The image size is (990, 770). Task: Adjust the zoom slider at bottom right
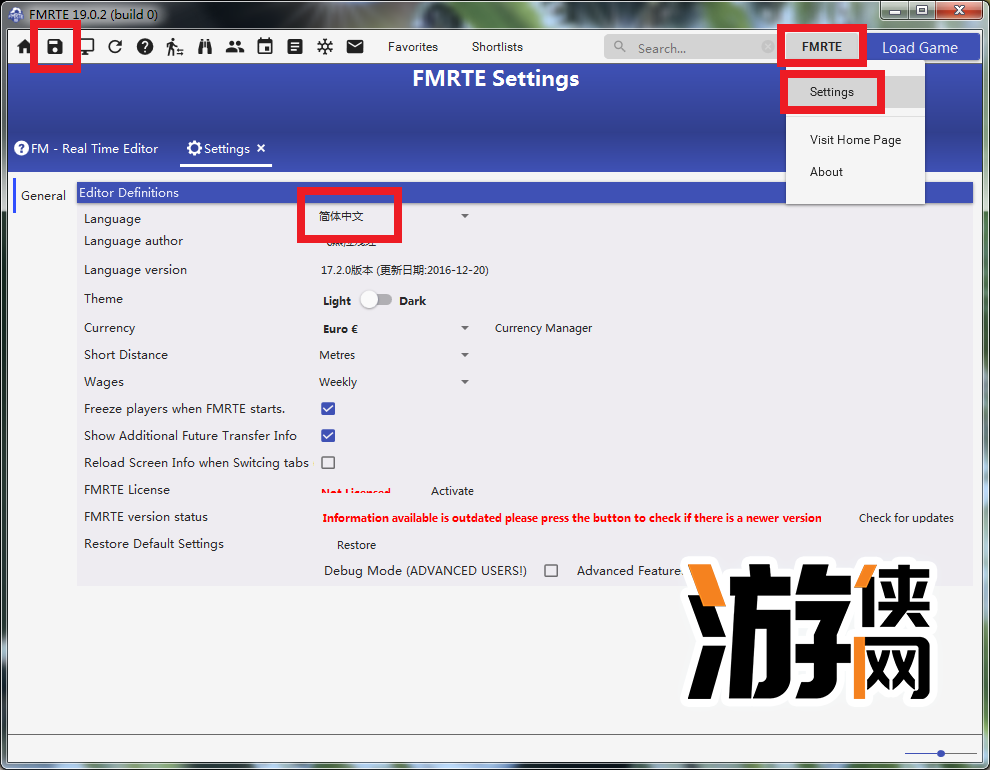(x=941, y=753)
